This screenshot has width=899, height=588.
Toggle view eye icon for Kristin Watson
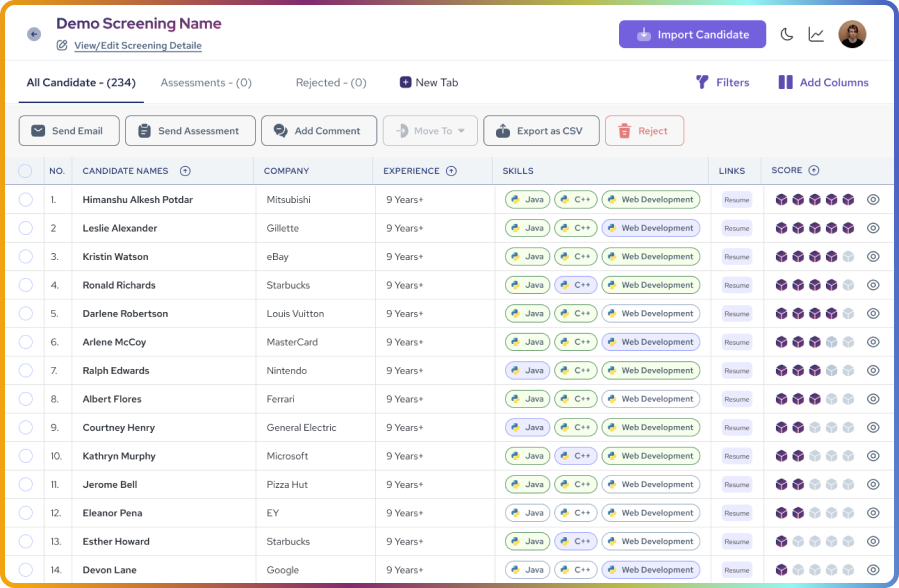(x=873, y=256)
